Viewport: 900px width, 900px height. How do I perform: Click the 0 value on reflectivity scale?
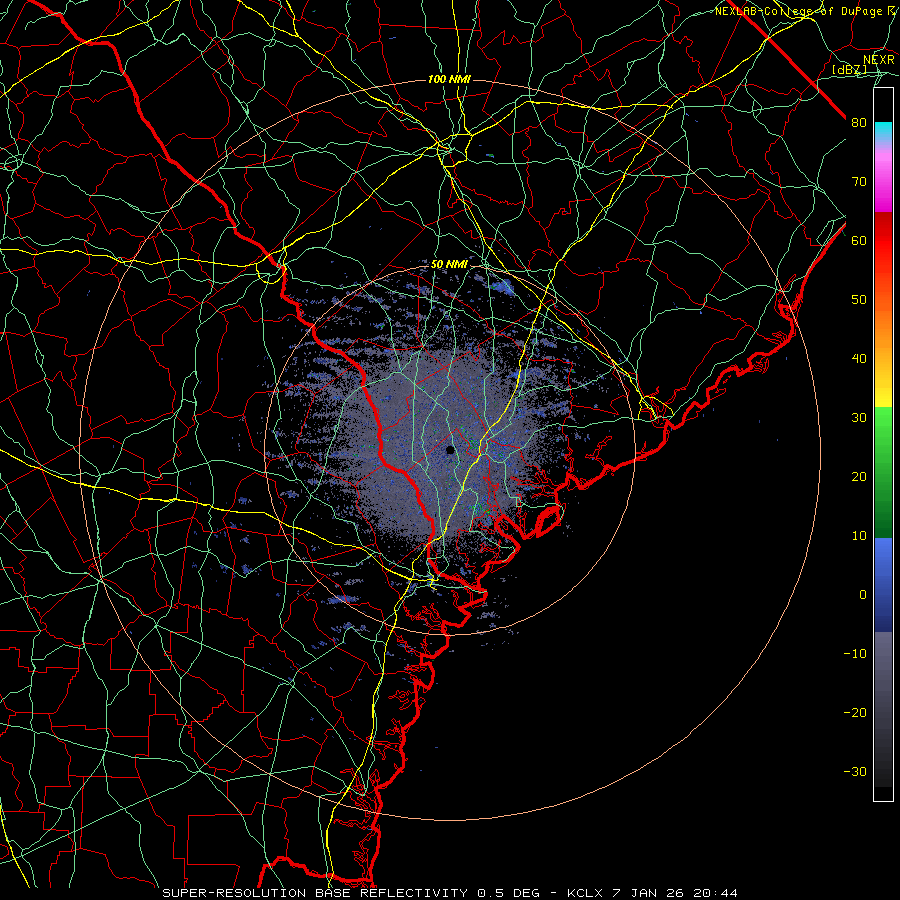[x=863, y=595]
